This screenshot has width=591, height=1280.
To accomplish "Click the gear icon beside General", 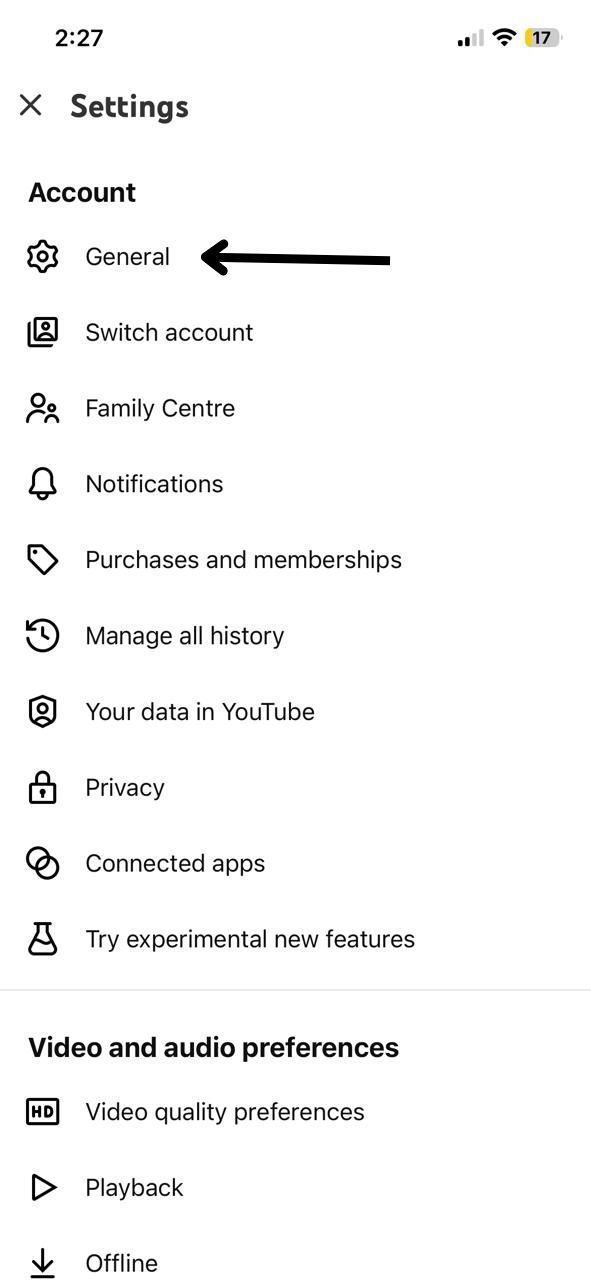I will click(42, 257).
